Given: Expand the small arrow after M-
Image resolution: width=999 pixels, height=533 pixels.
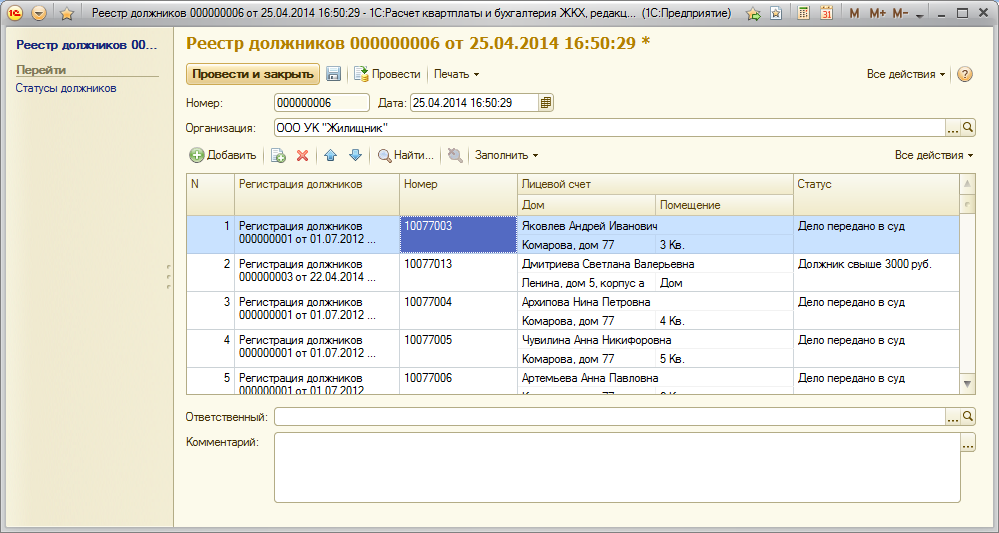Looking at the screenshot, I should click(919, 16).
